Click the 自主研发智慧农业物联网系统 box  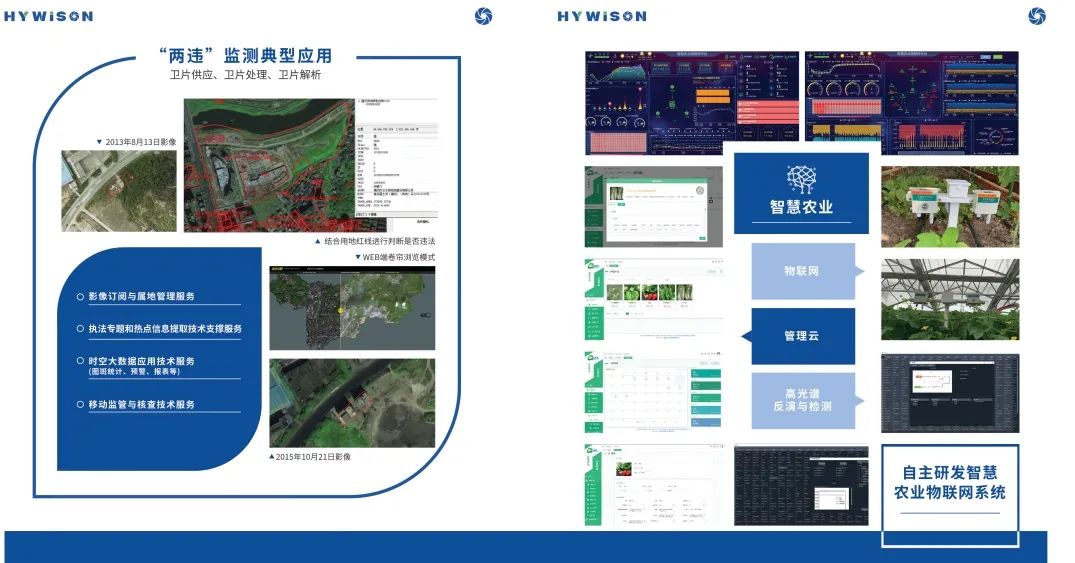(949, 482)
